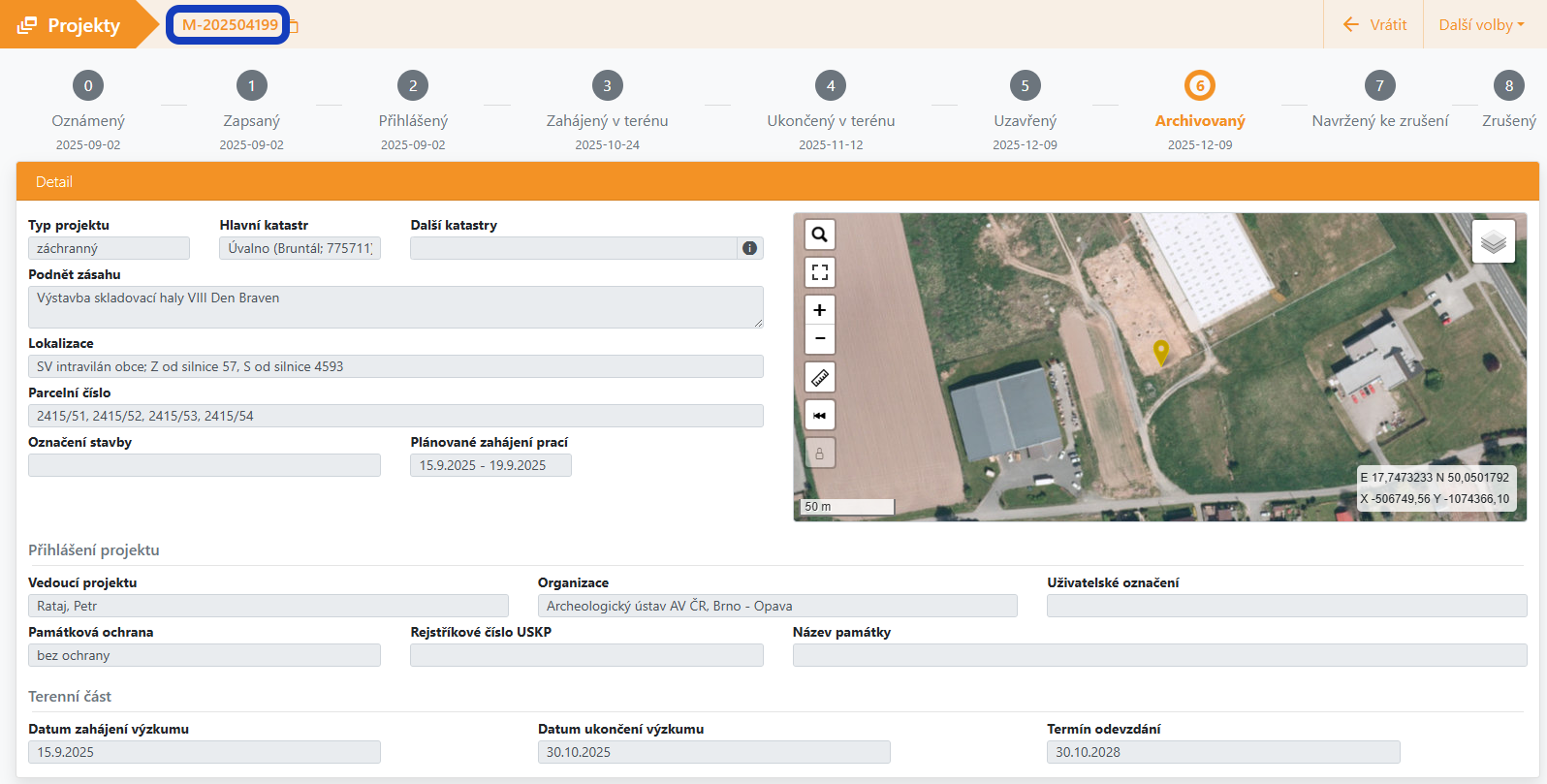Click the M-202504199 project identifier link
This screenshot has height=784, width=1547.
230,25
